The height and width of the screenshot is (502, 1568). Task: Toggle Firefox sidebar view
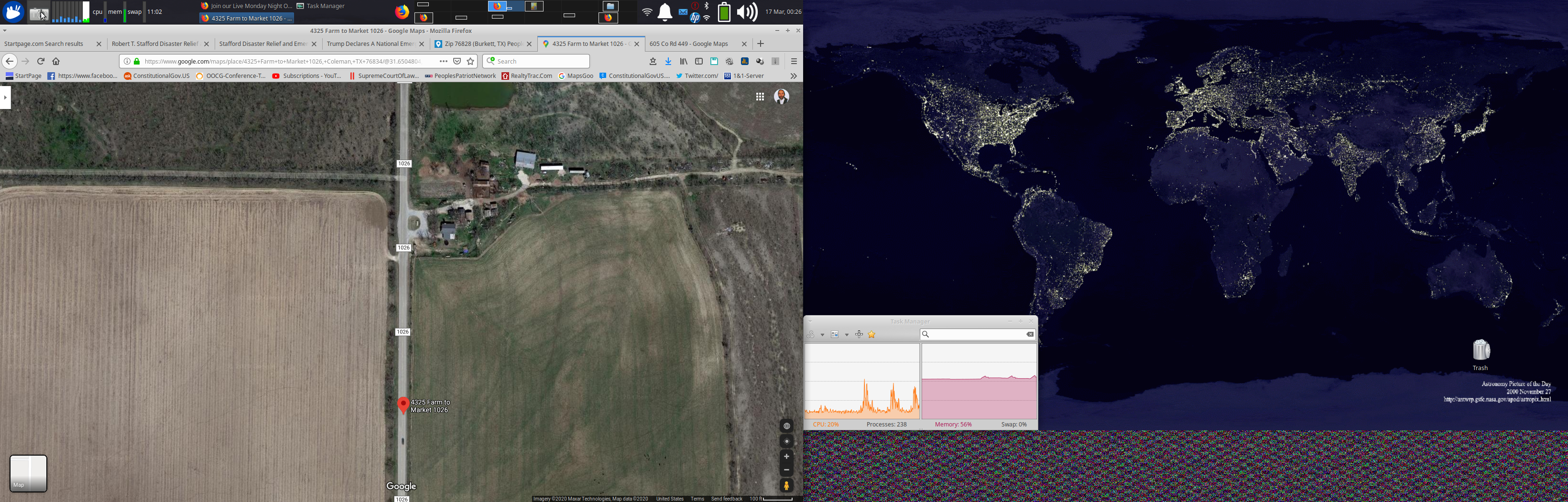(x=699, y=61)
